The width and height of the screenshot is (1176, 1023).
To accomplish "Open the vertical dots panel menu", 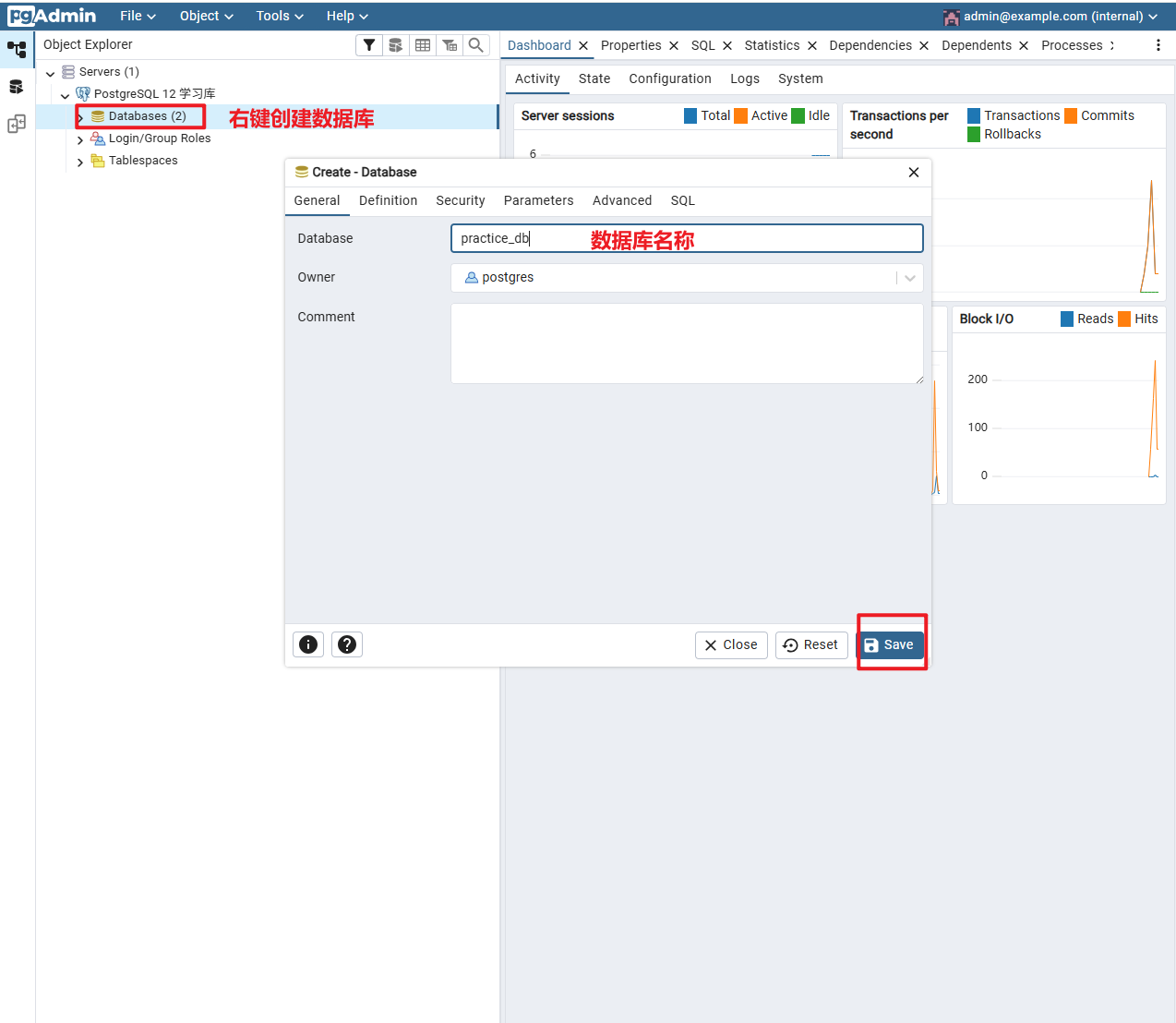I will pos(1158,45).
